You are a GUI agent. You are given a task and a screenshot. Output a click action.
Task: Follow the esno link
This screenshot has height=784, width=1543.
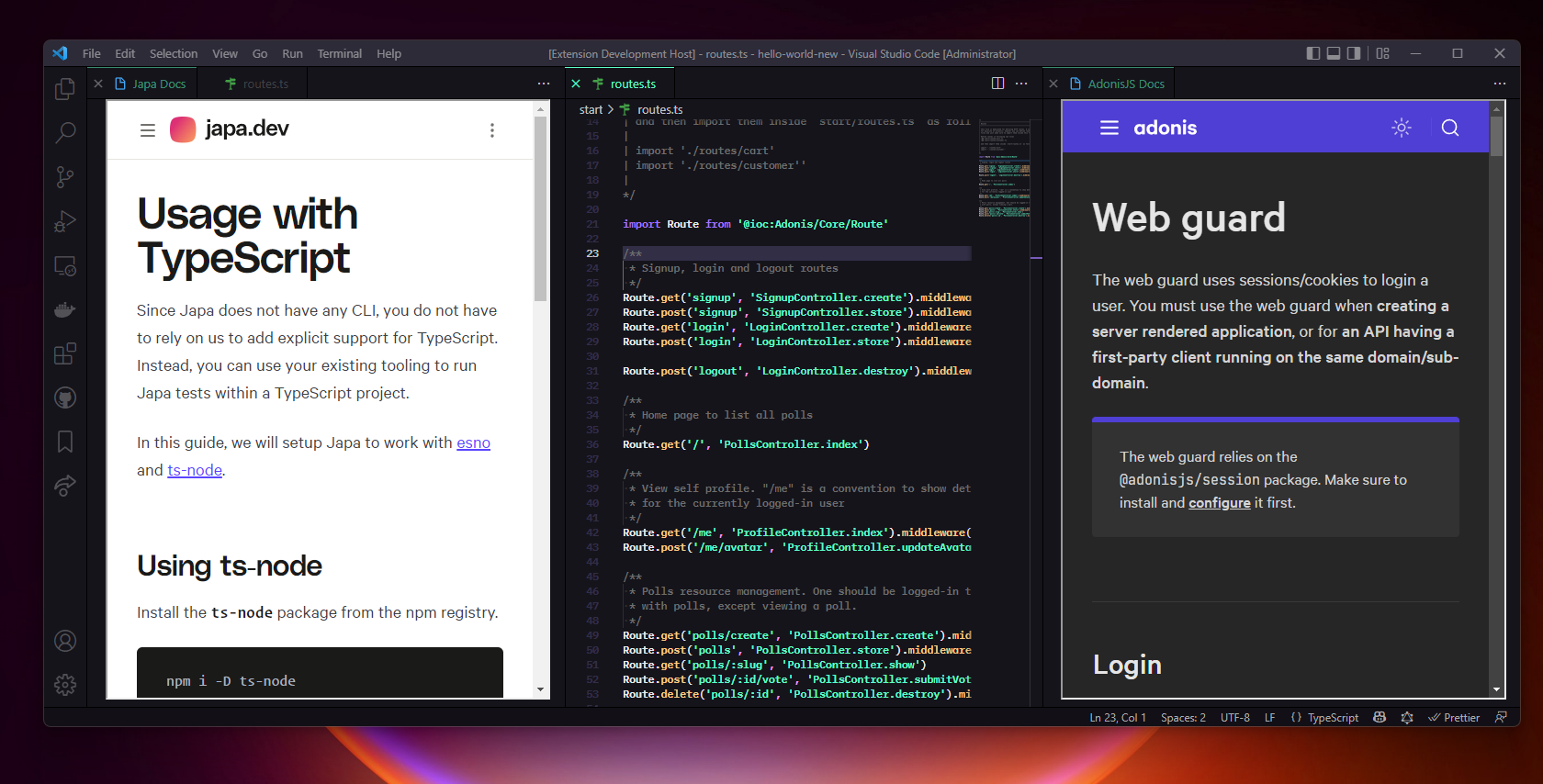pyautogui.click(x=474, y=442)
